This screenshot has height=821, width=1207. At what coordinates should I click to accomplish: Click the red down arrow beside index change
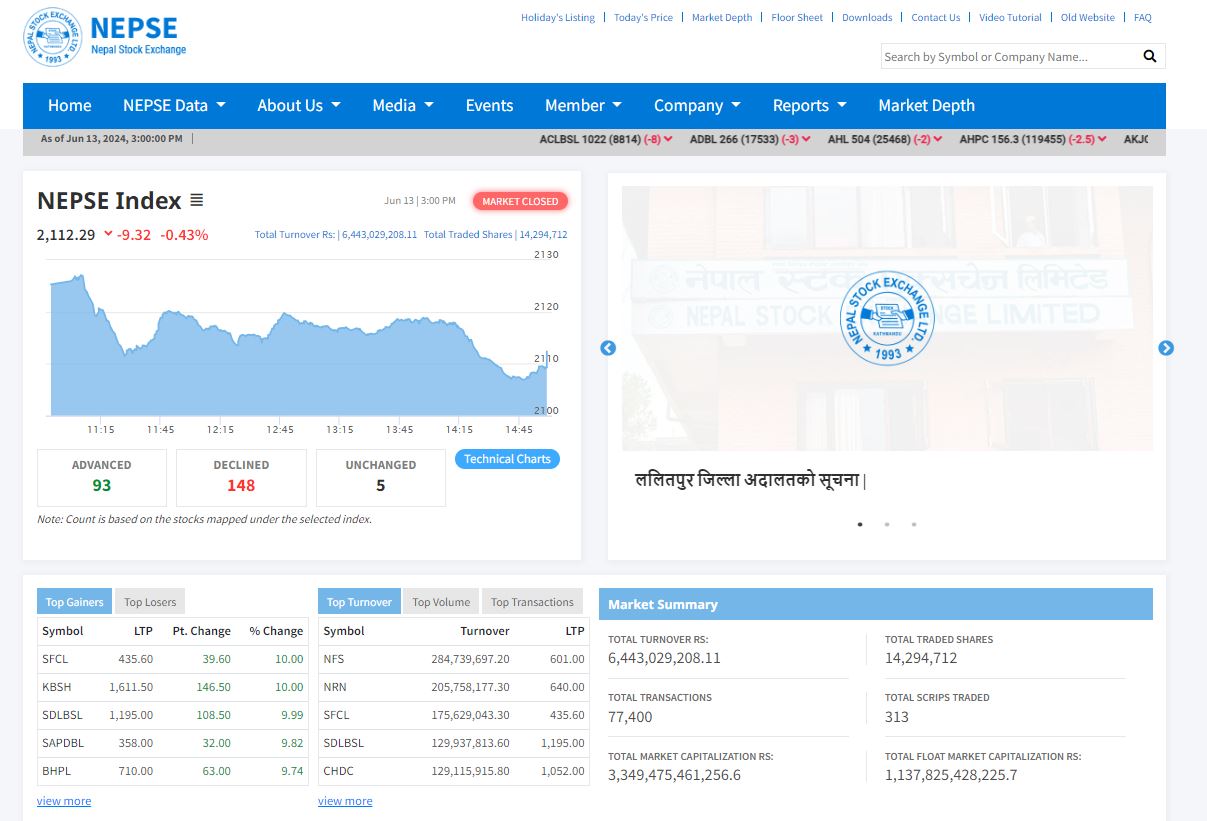(x=108, y=235)
